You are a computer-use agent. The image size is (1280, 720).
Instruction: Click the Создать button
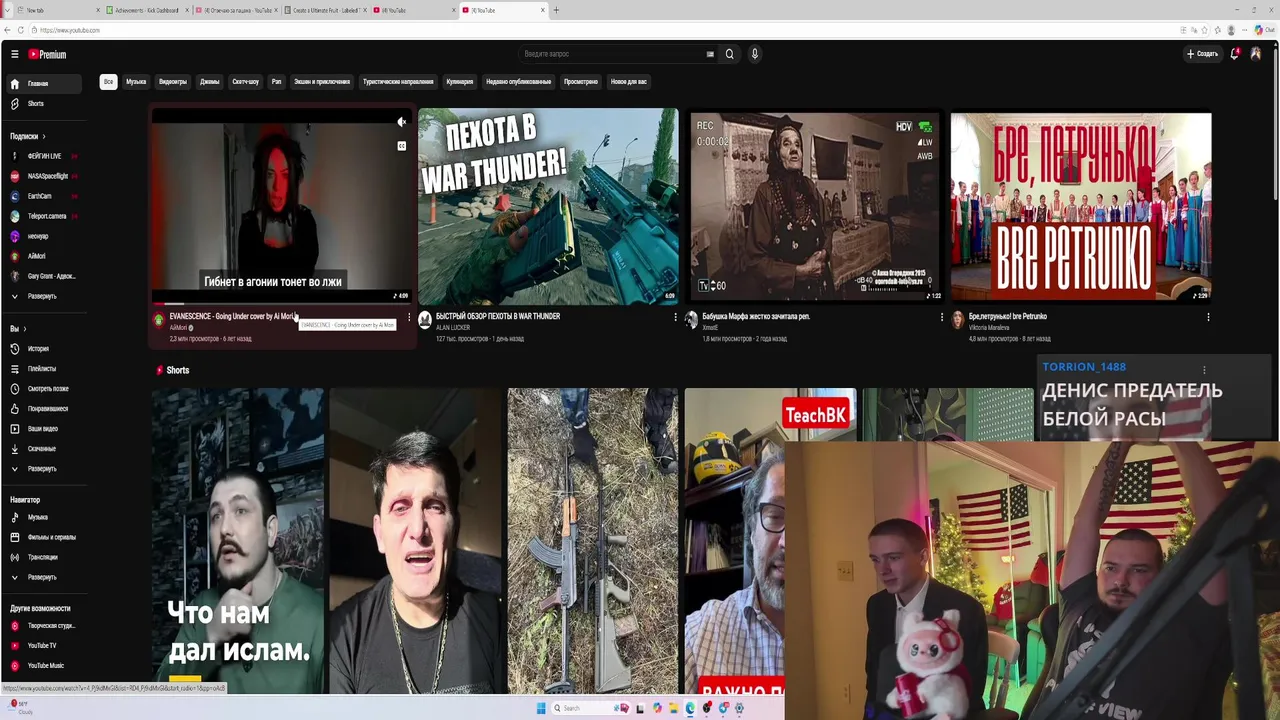pyautogui.click(x=1202, y=54)
